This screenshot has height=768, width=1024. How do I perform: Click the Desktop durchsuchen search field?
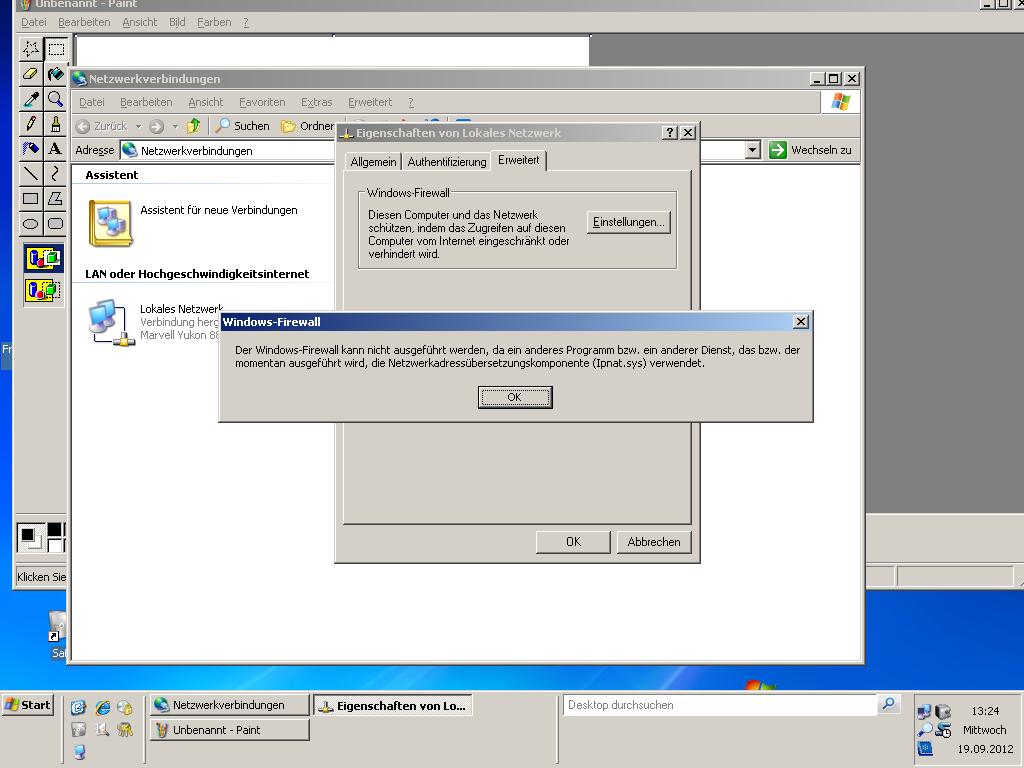[x=719, y=705]
